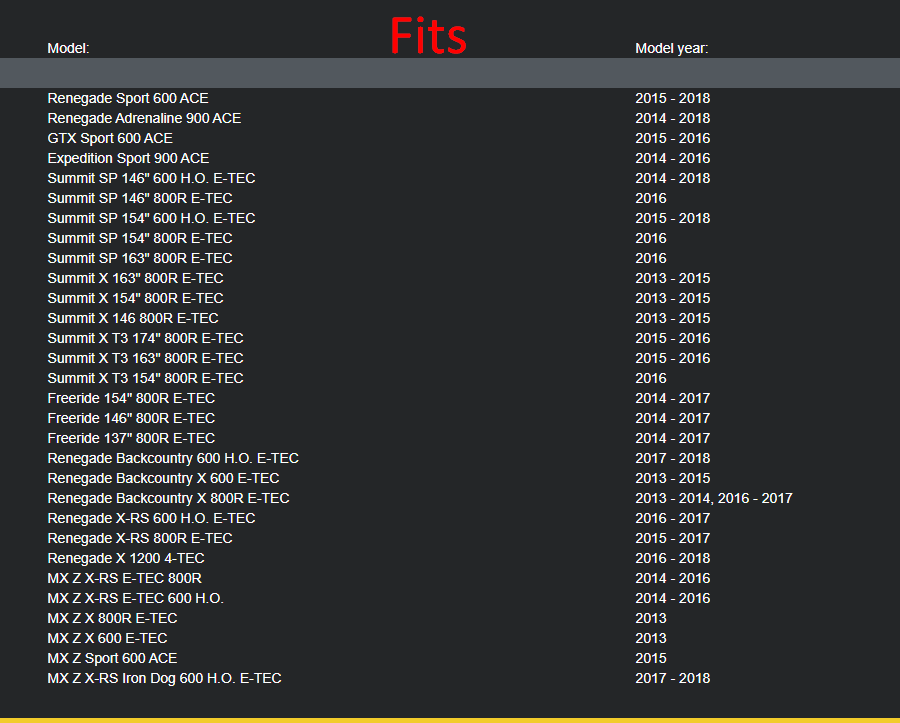Click year 2016 for Summit SP 146" 800R

point(651,199)
